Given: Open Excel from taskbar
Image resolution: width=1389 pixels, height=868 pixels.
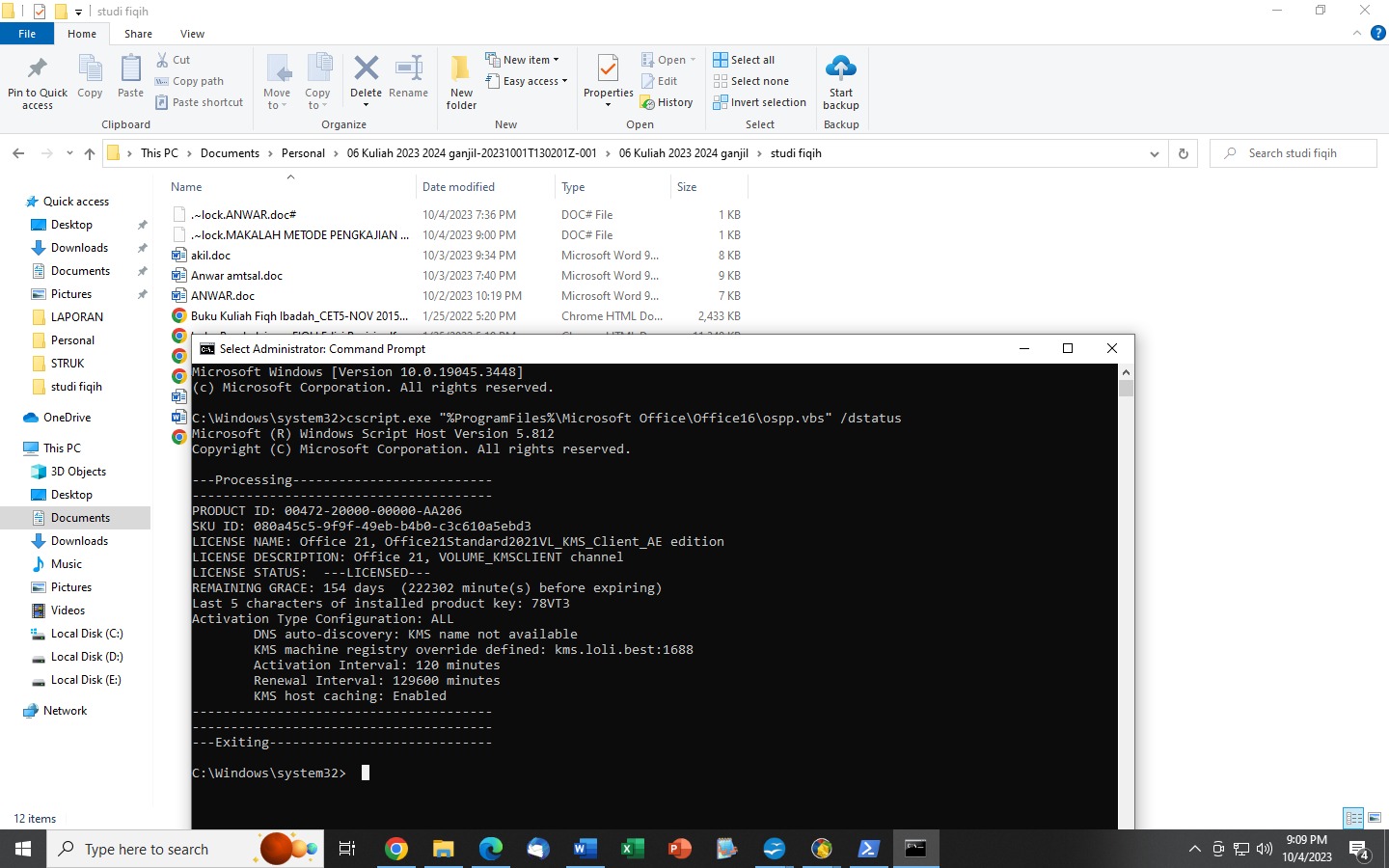Looking at the screenshot, I should pyautogui.click(x=632, y=849).
